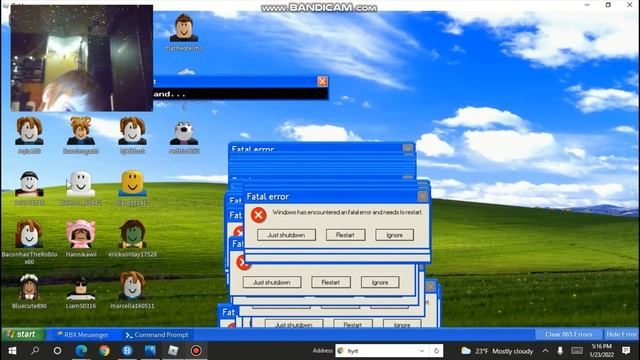Expand the Address bar dropdown arrow

422,351
